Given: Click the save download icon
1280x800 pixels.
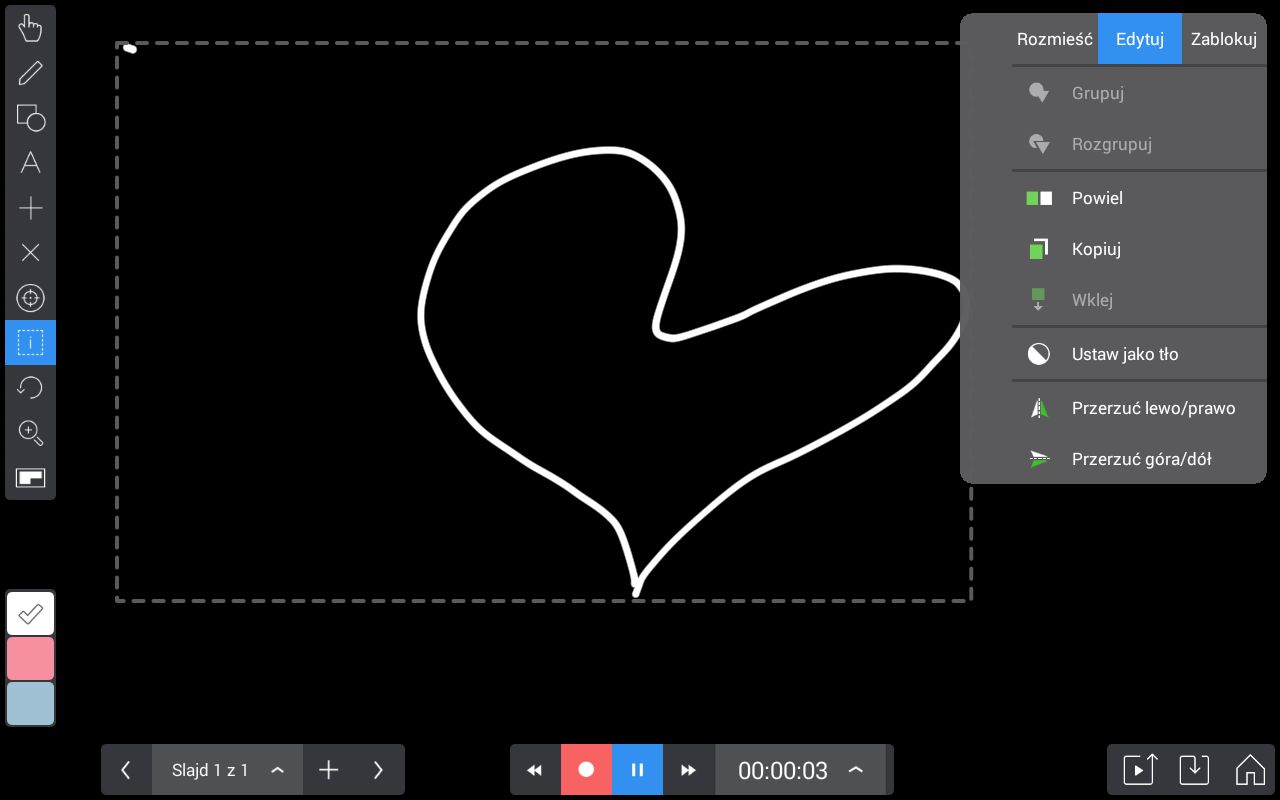Looking at the screenshot, I should (x=1194, y=770).
